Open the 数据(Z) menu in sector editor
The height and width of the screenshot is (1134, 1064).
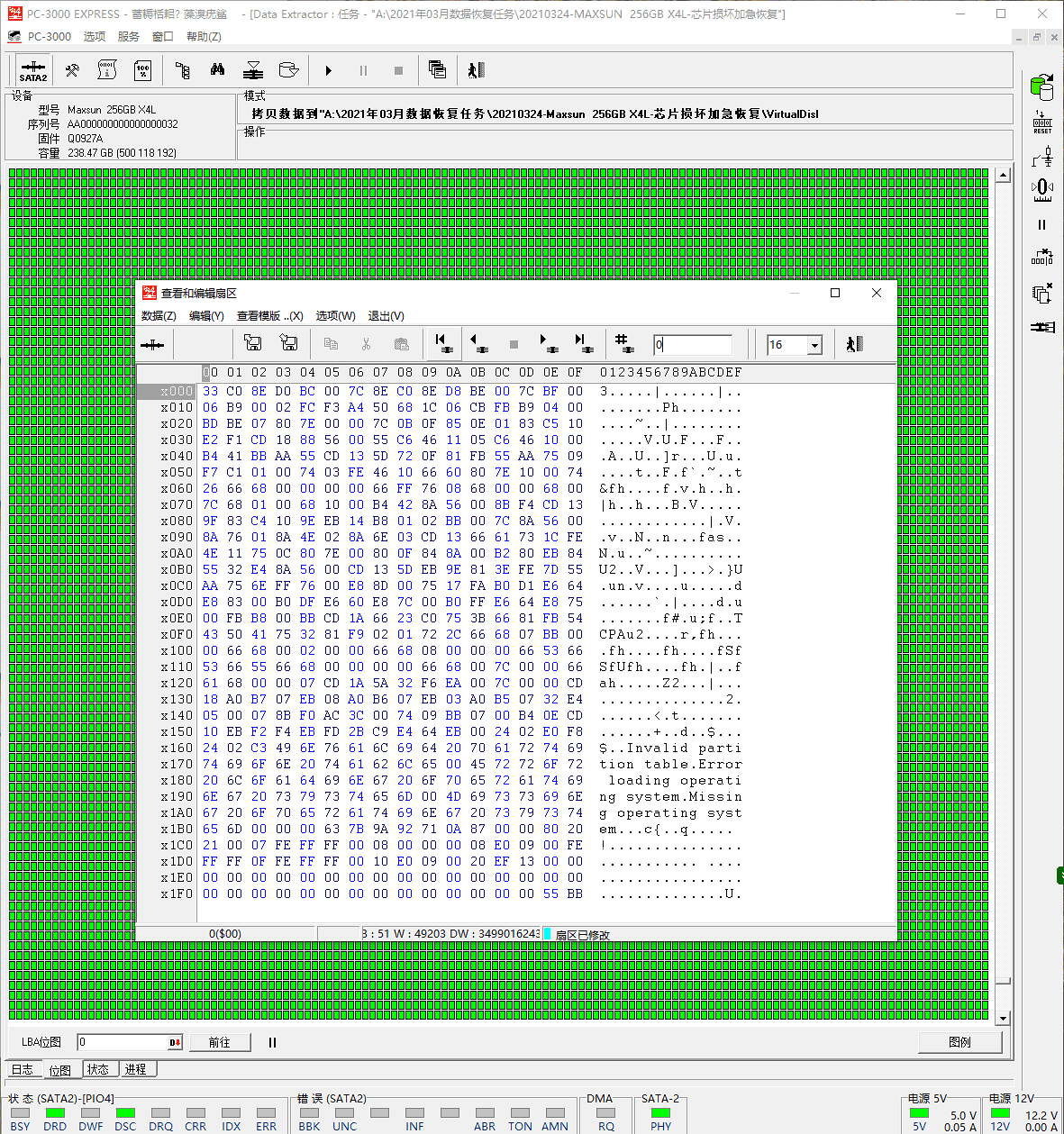pos(159,316)
